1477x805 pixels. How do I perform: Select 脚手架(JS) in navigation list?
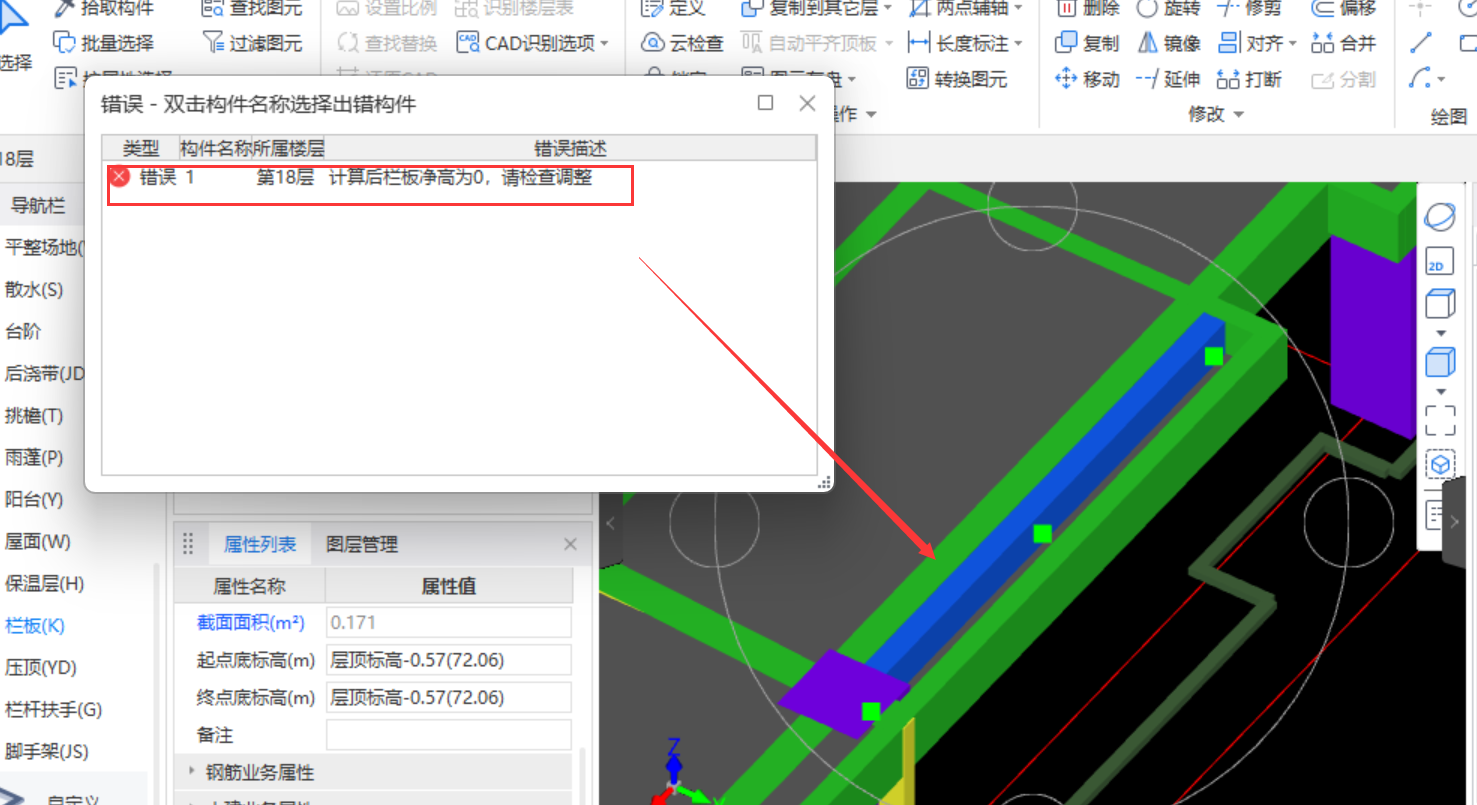47,751
